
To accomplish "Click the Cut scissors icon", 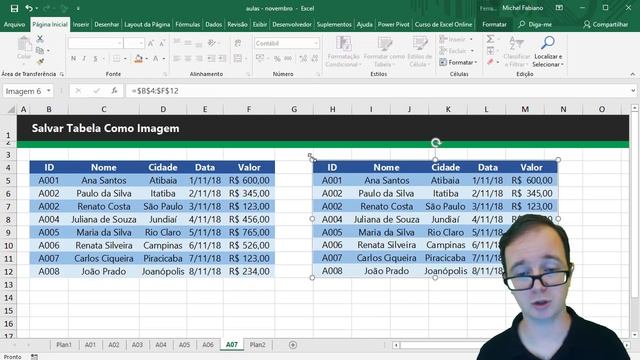I will coord(40,39).
